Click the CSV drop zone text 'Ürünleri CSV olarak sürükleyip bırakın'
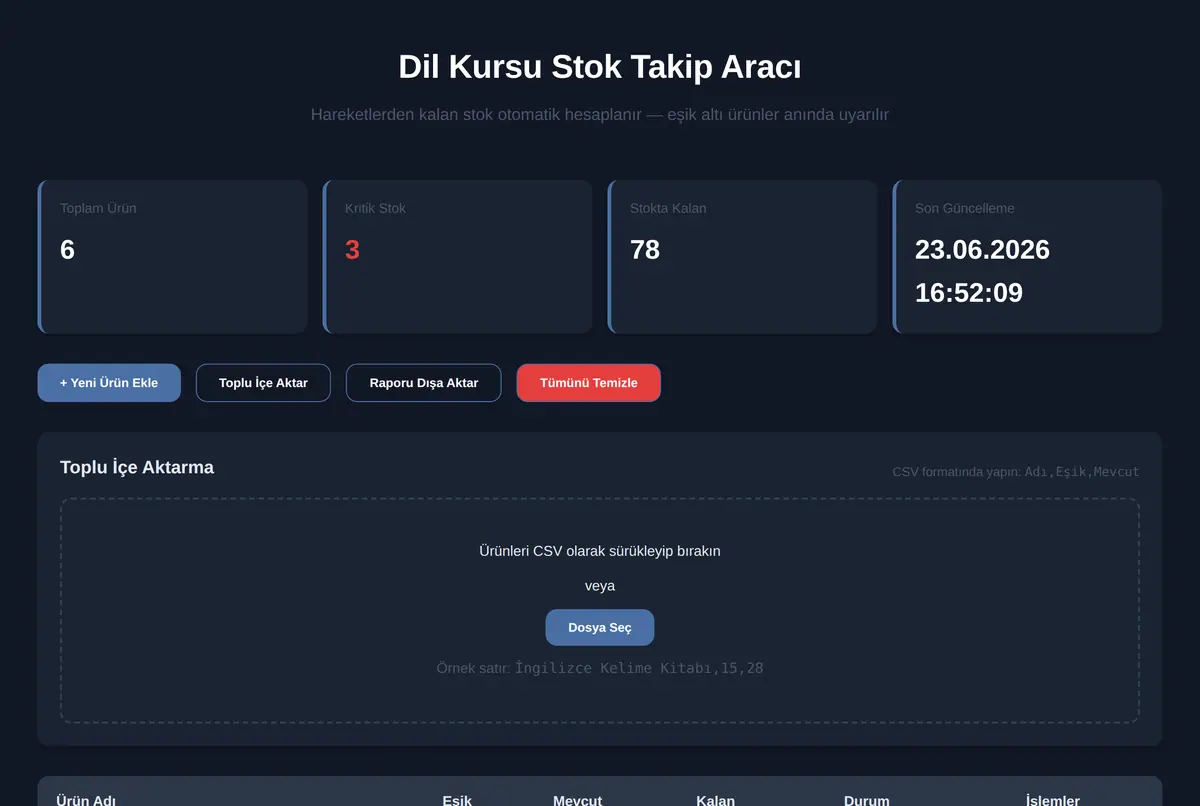 [x=600, y=551]
